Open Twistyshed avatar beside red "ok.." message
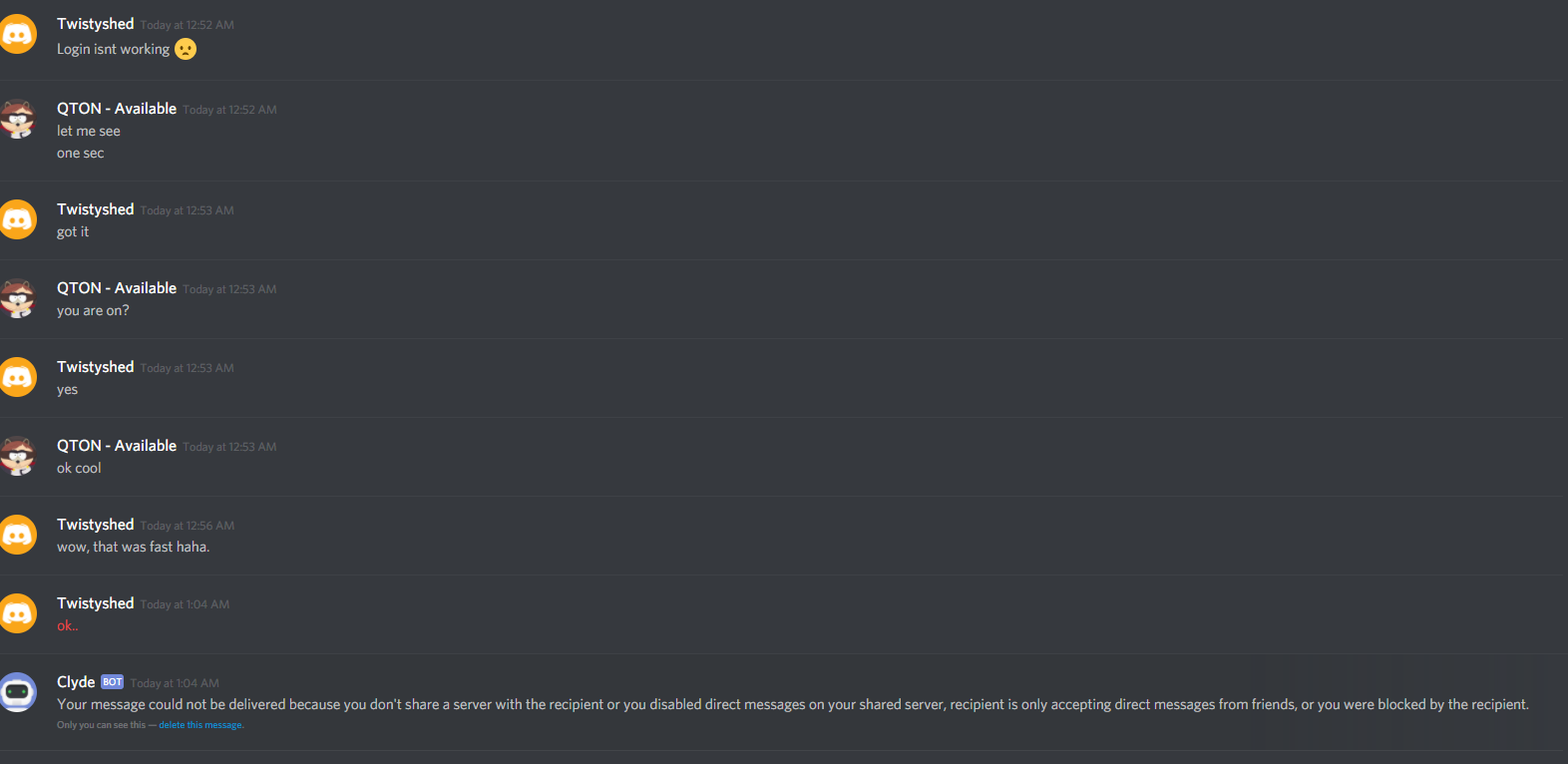Viewport: 1568px width, 764px height. [17, 613]
